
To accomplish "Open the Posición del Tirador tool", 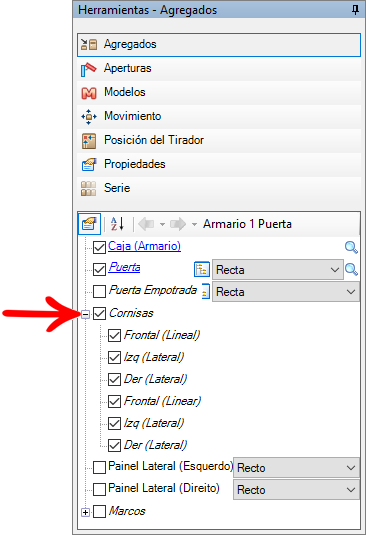I will click(x=219, y=140).
